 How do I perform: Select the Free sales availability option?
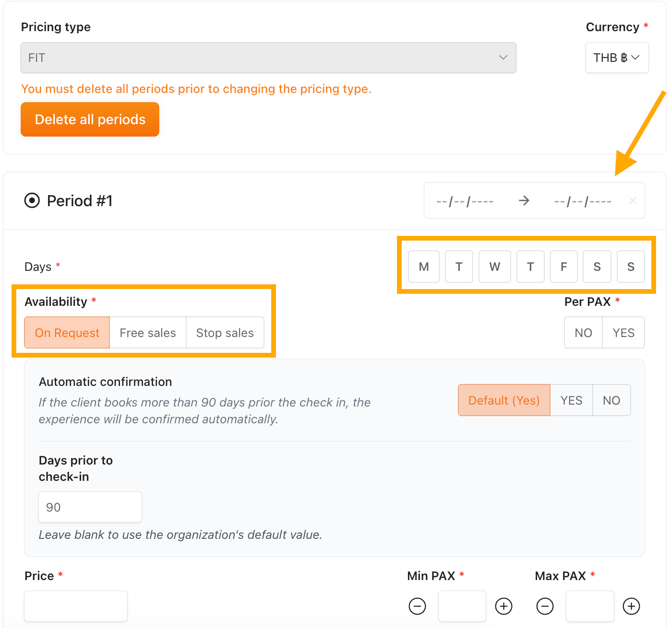(148, 332)
